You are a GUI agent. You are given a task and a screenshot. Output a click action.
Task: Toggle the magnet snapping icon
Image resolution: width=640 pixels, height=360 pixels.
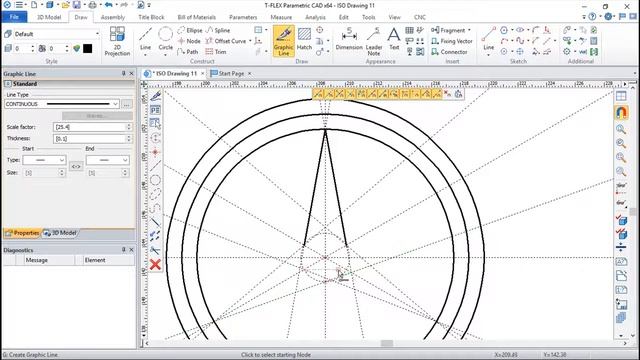click(621, 112)
